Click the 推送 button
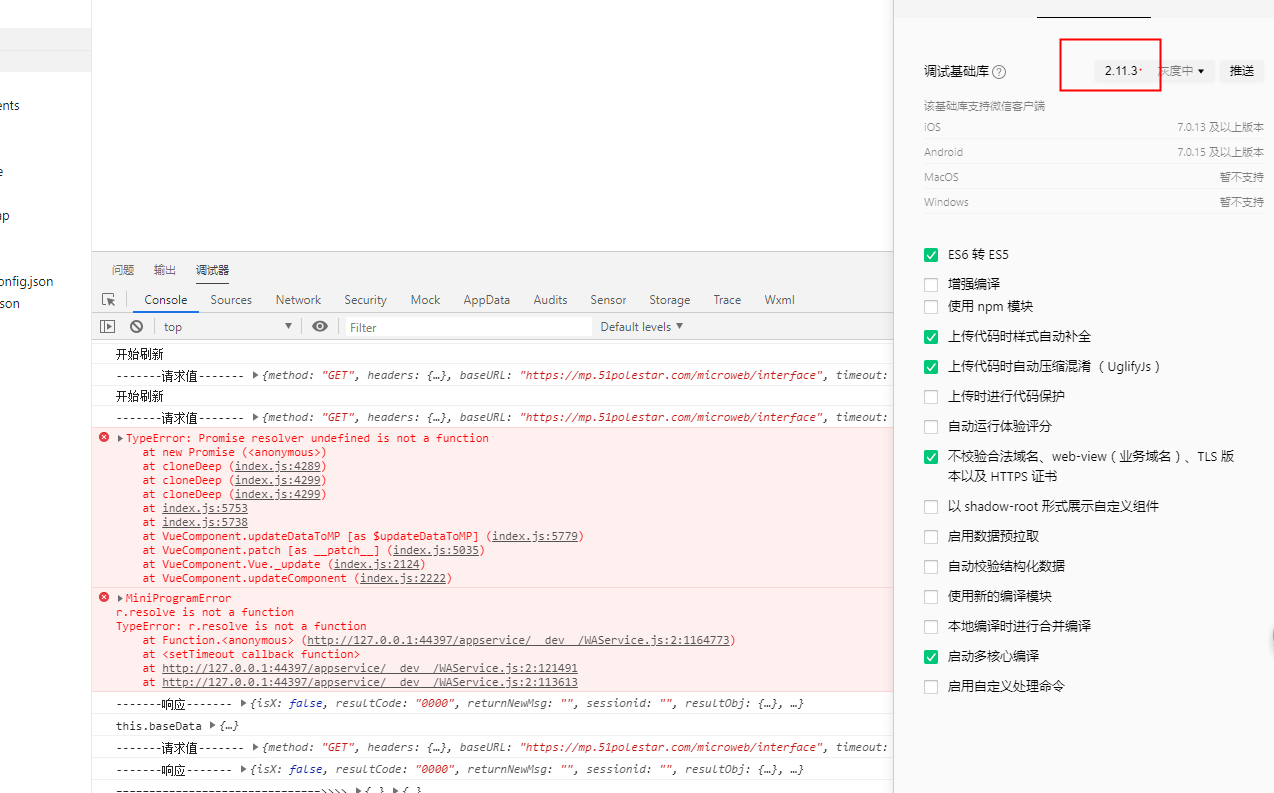 (1241, 71)
